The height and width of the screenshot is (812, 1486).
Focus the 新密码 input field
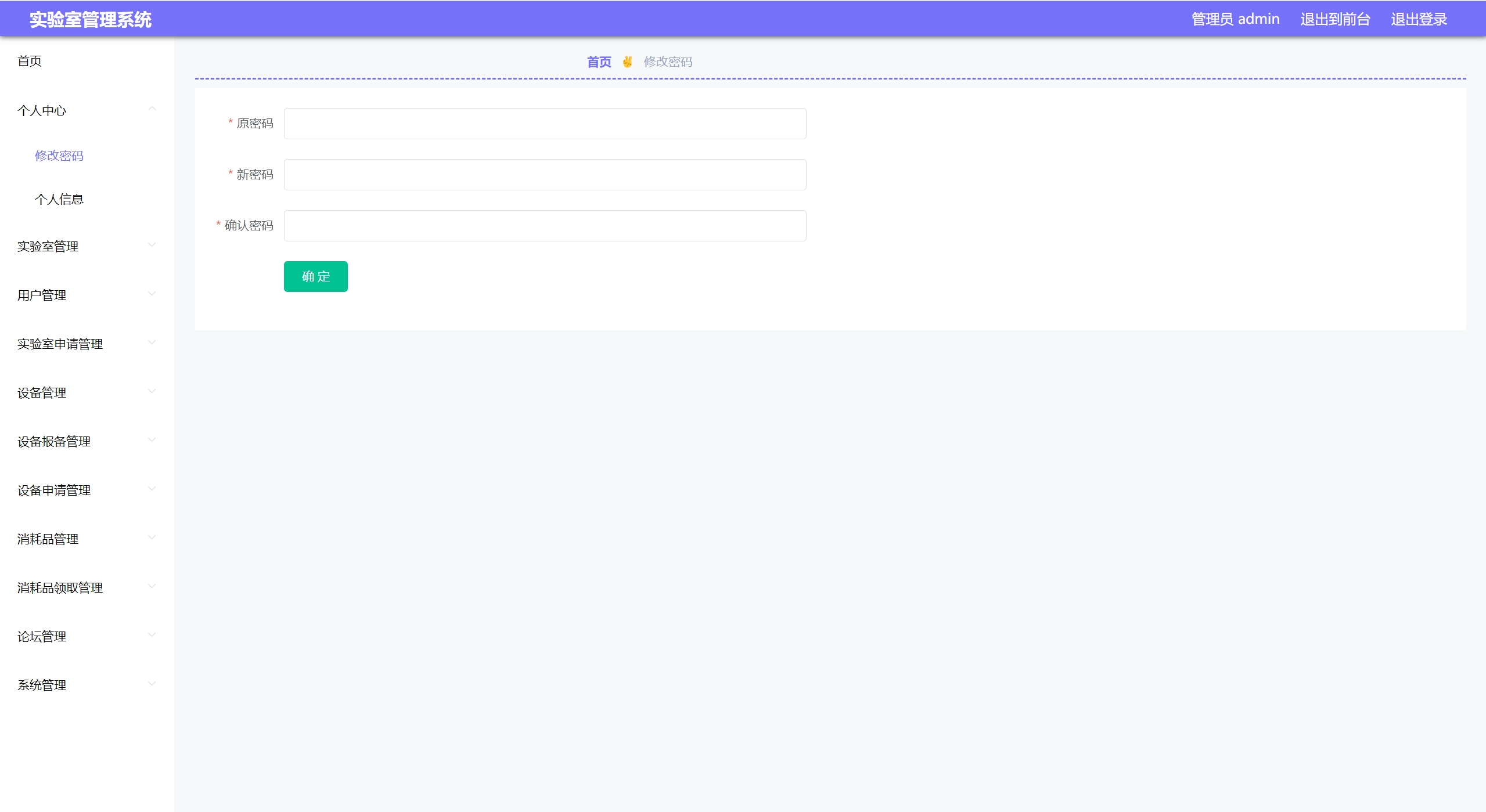[x=545, y=175]
